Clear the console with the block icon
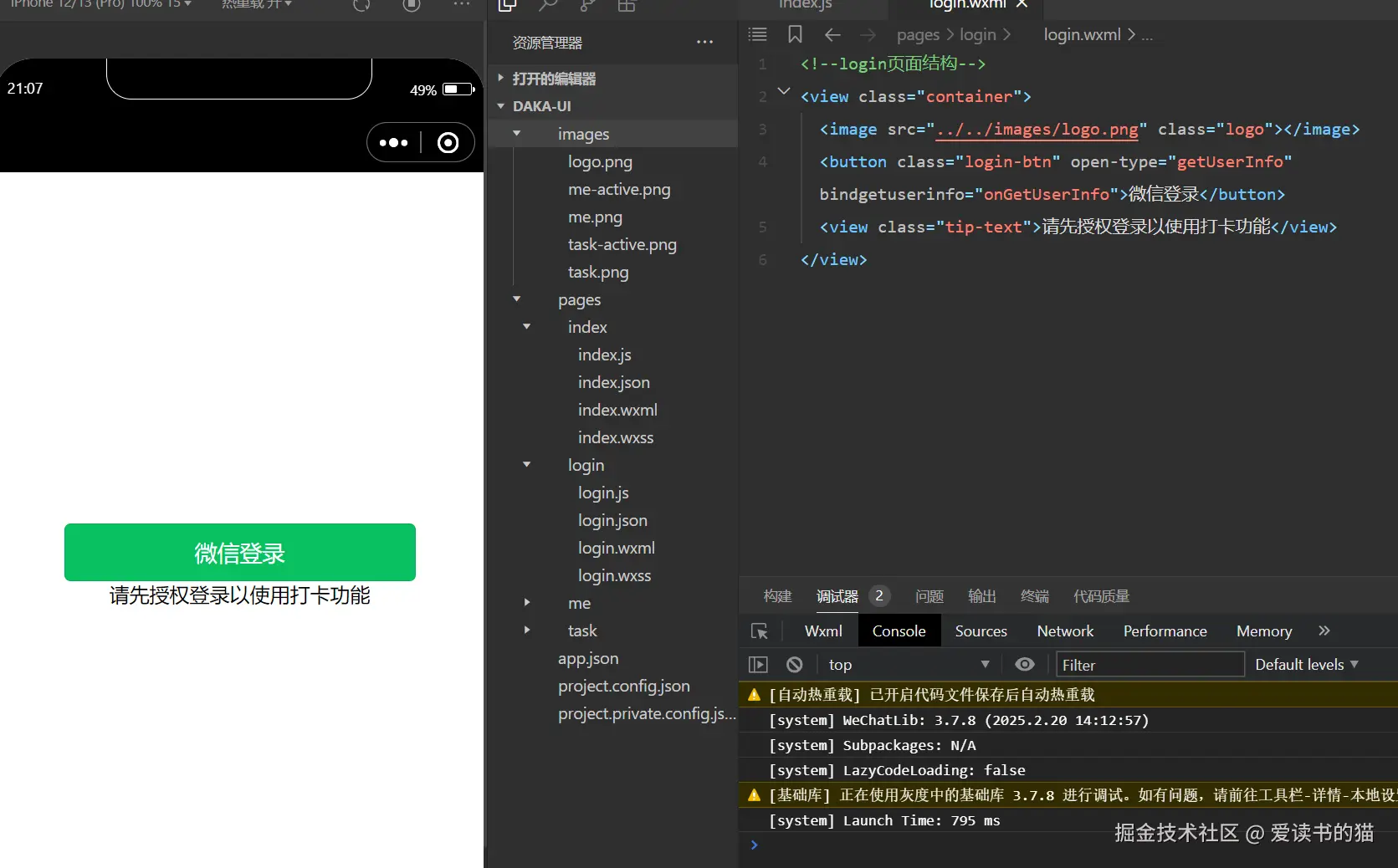 (x=795, y=665)
